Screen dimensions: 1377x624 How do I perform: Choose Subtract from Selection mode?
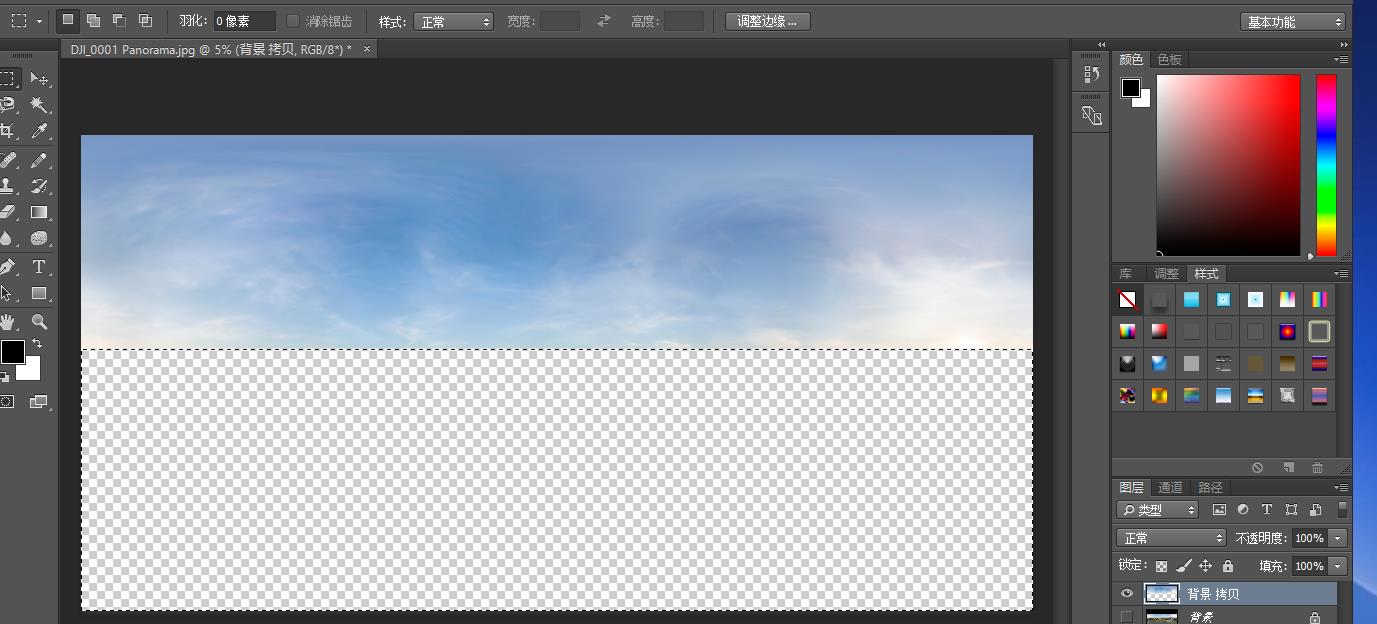(x=120, y=20)
